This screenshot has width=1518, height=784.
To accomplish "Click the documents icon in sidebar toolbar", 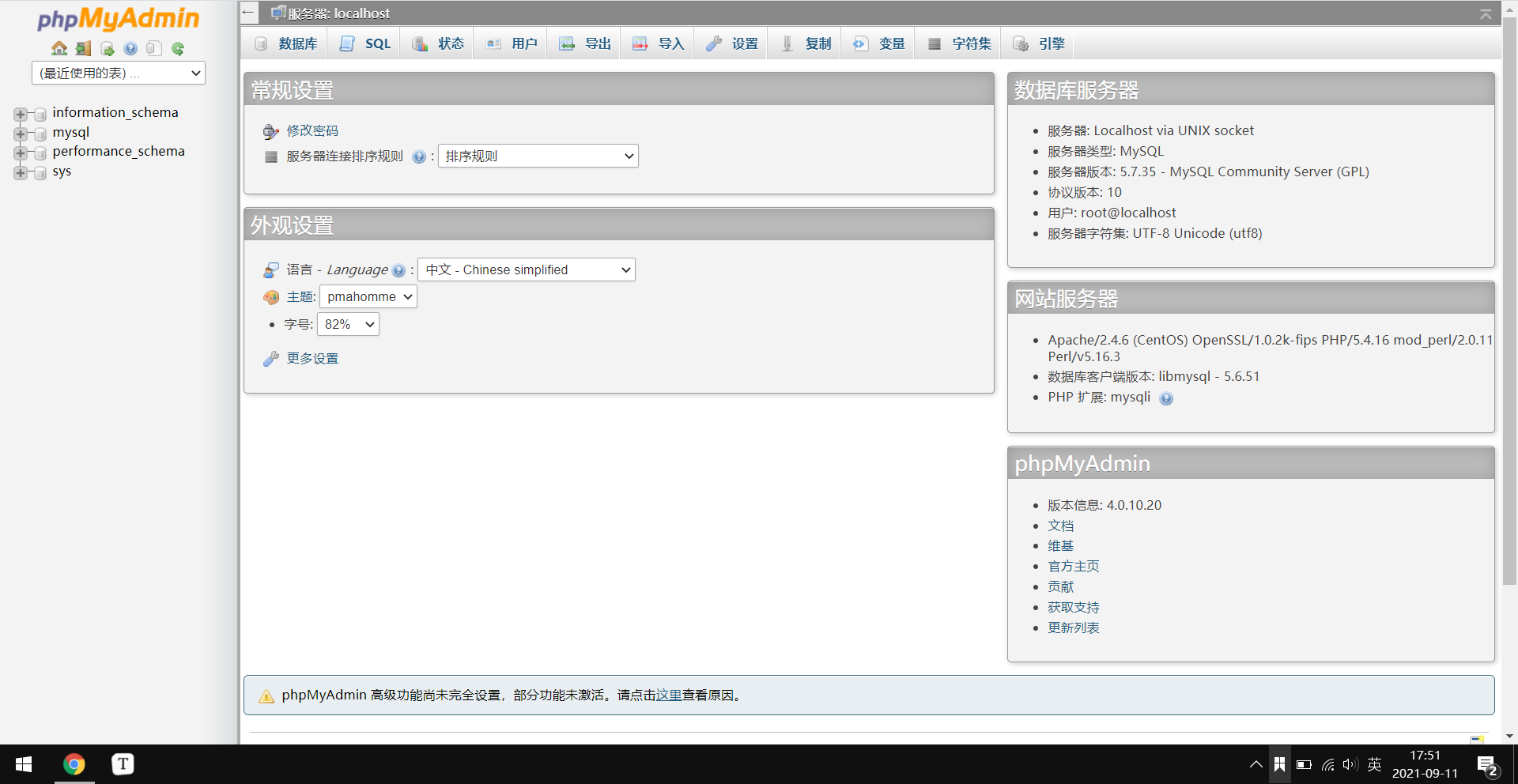I will point(154,48).
